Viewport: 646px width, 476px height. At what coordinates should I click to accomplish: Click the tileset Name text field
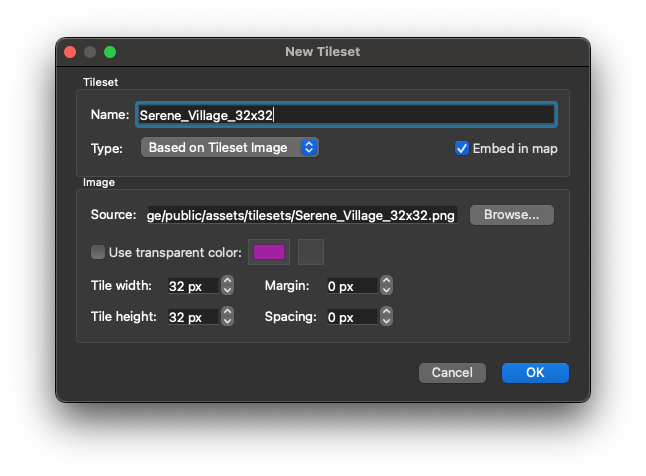tap(346, 115)
